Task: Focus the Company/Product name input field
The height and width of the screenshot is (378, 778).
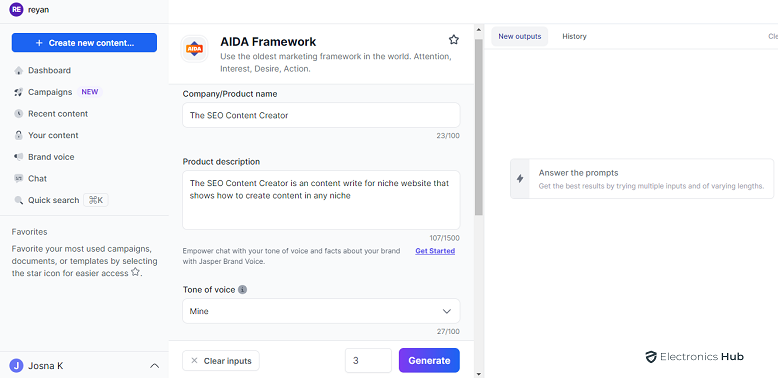Action: click(x=321, y=115)
